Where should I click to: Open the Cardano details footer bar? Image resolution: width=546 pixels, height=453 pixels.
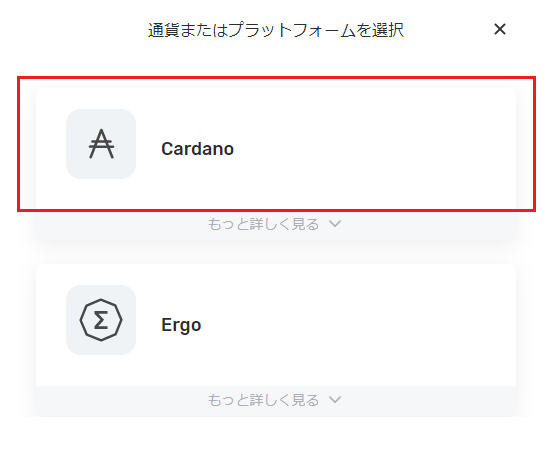(276, 224)
